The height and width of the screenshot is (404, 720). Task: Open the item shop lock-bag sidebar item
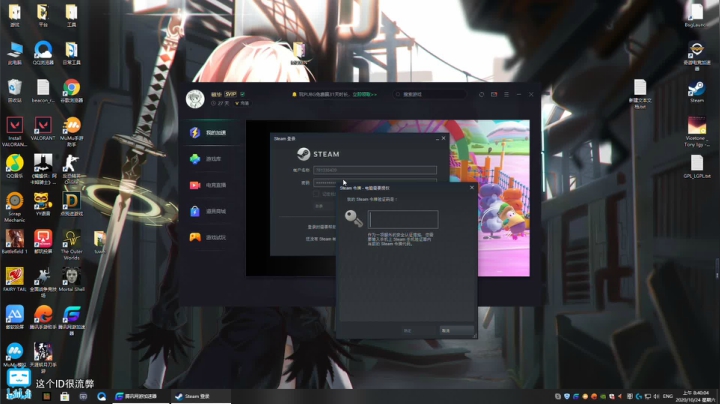click(209, 211)
